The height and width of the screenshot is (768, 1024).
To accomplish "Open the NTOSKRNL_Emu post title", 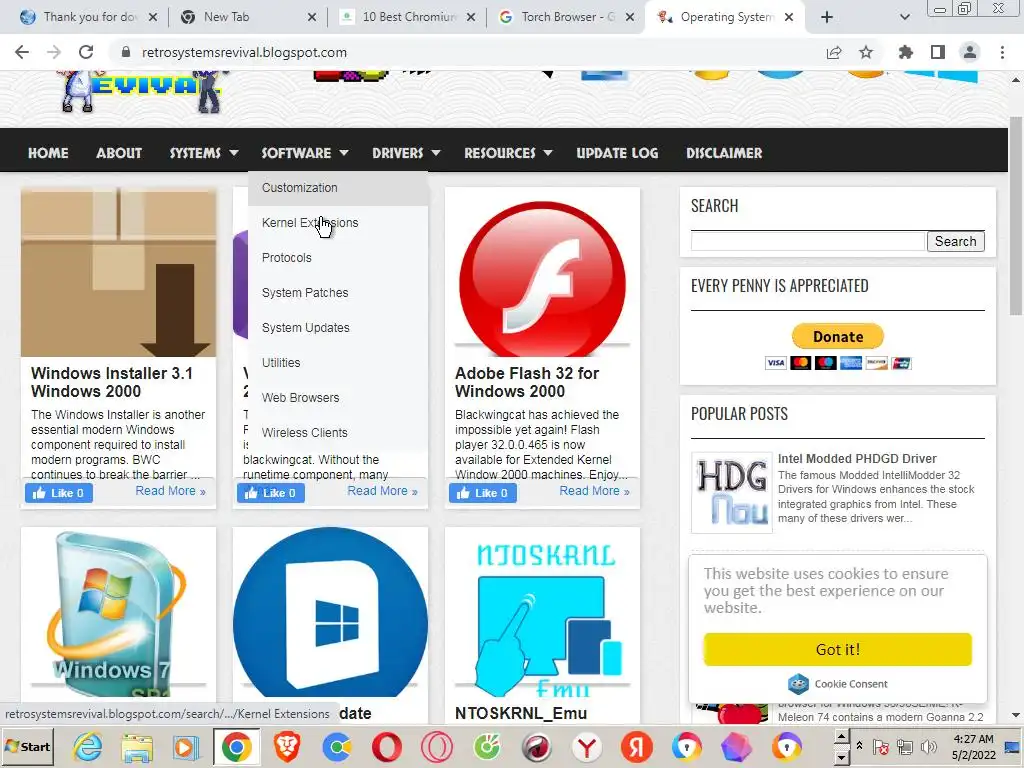I will [x=520, y=713].
